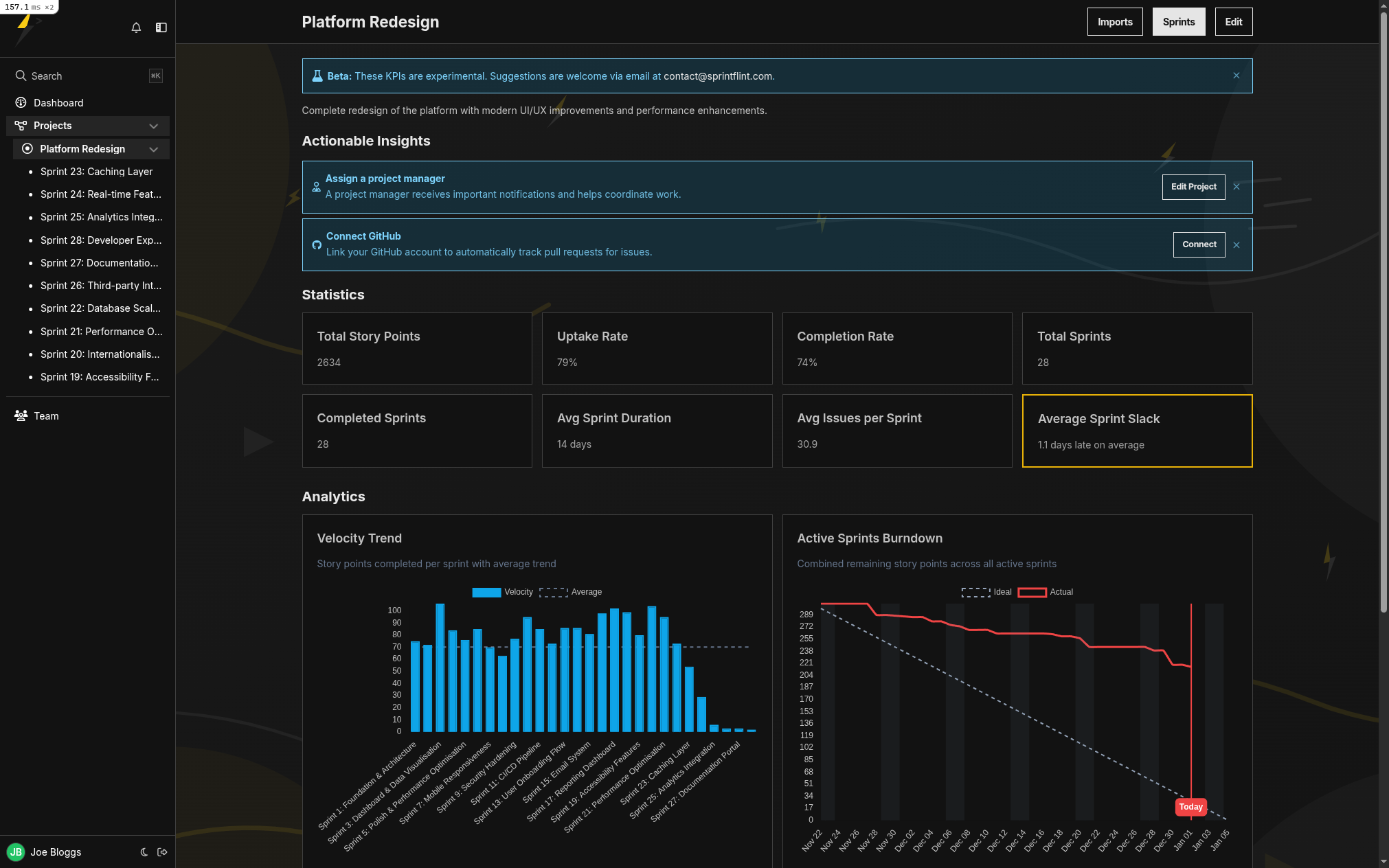The width and height of the screenshot is (1389, 868).
Task: Log out using the sign-out icon
Action: point(163,852)
